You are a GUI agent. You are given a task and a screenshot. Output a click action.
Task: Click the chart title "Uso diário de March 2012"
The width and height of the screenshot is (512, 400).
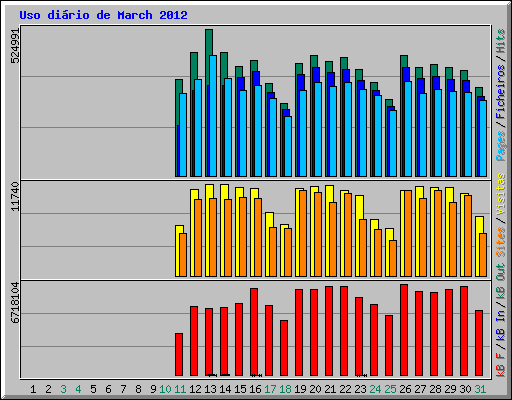tap(103, 15)
